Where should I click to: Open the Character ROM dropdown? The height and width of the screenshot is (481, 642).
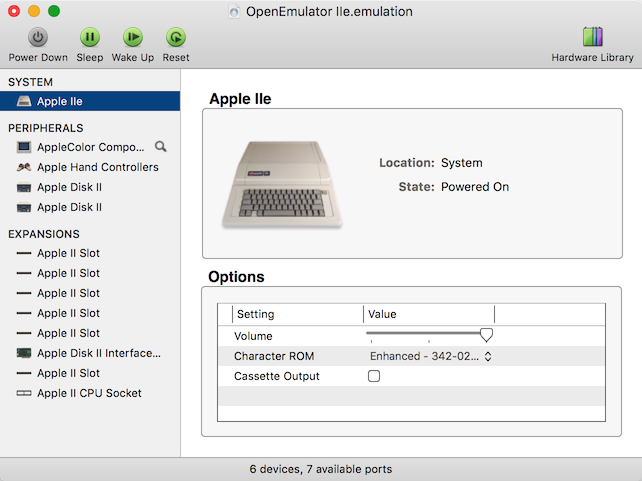coord(430,356)
